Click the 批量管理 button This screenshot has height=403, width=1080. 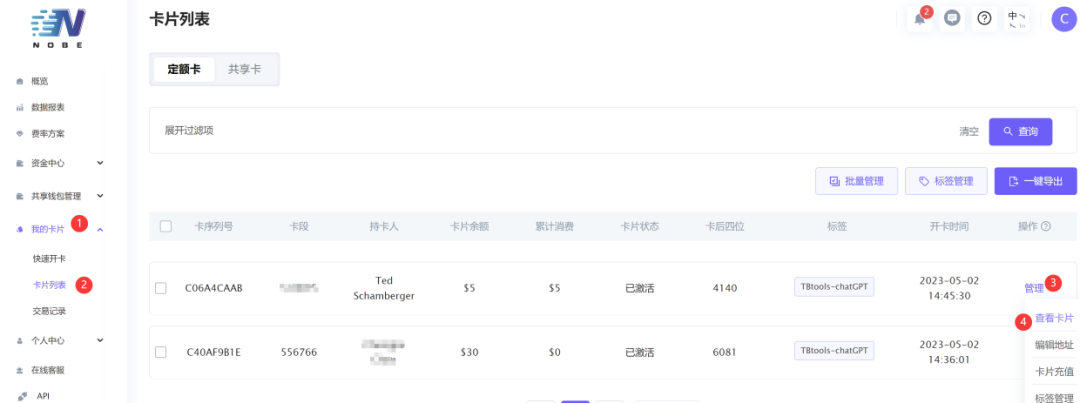click(x=855, y=181)
